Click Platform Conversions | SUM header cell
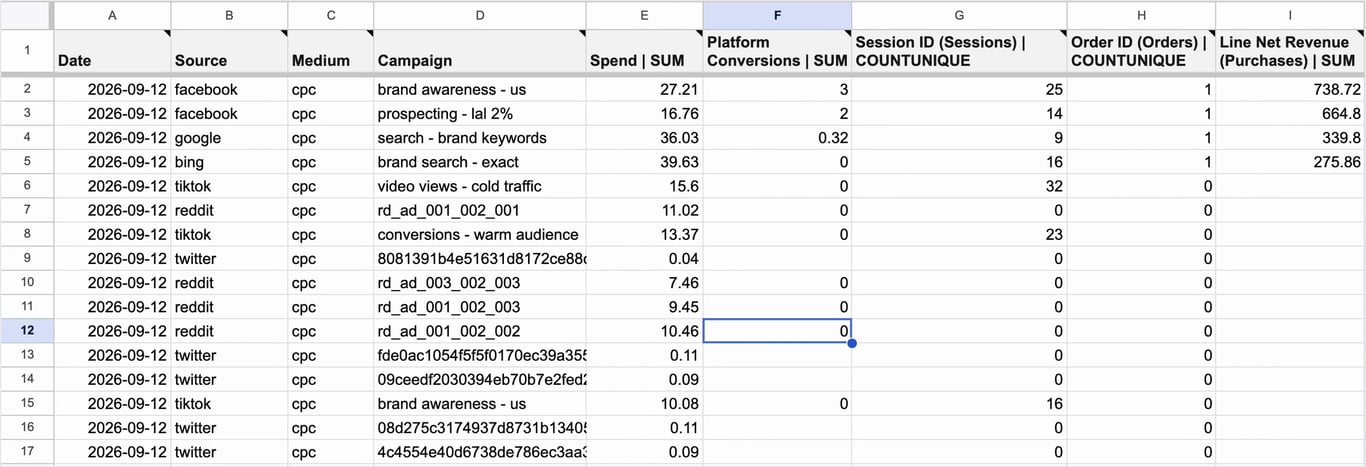Screen dimensions: 1366x467 pyautogui.click(x=778, y=51)
